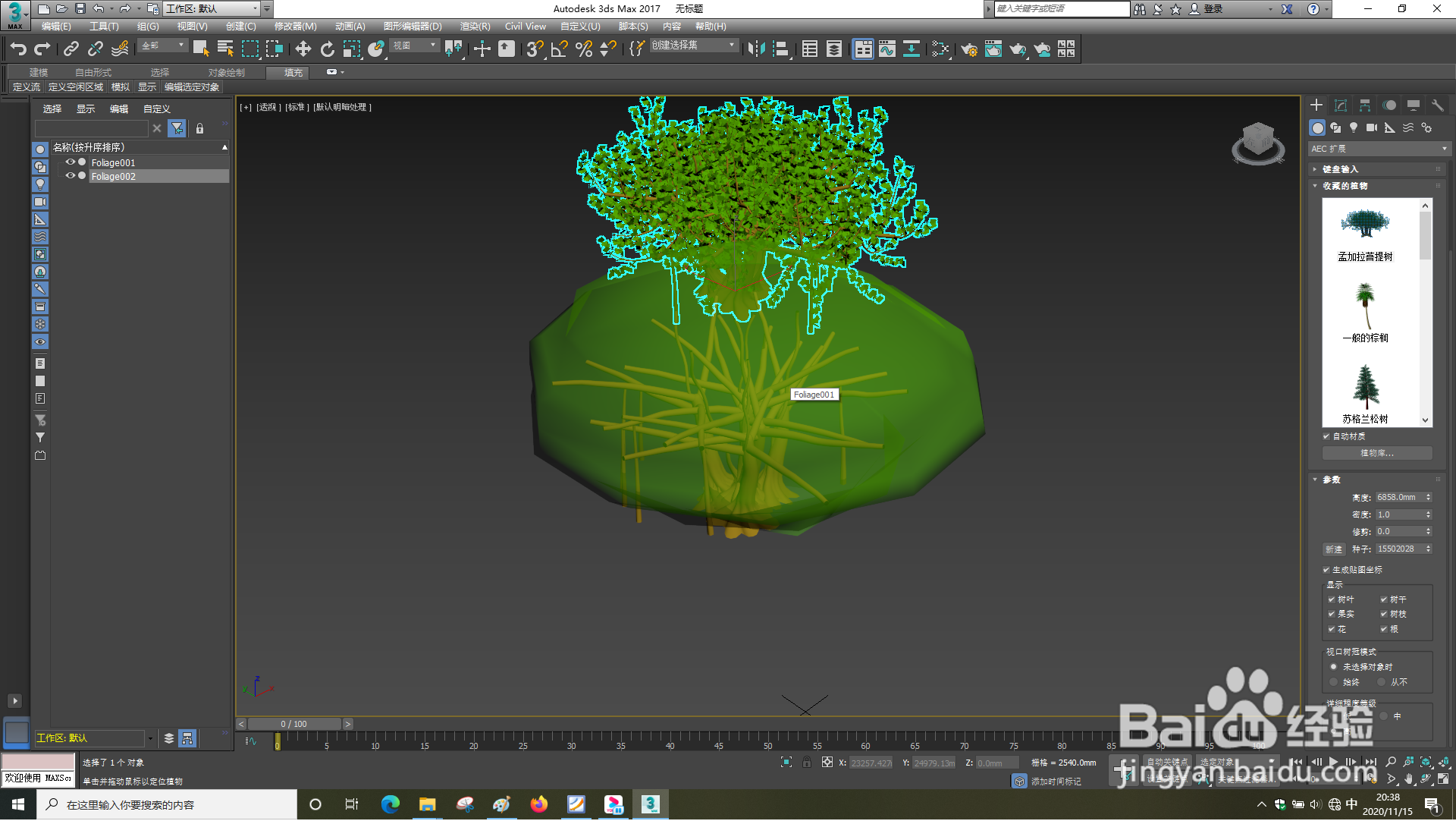Disable the 树叶 display checkbox
Image resolution: width=1456 pixels, height=821 pixels.
(x=1332, y=599)
